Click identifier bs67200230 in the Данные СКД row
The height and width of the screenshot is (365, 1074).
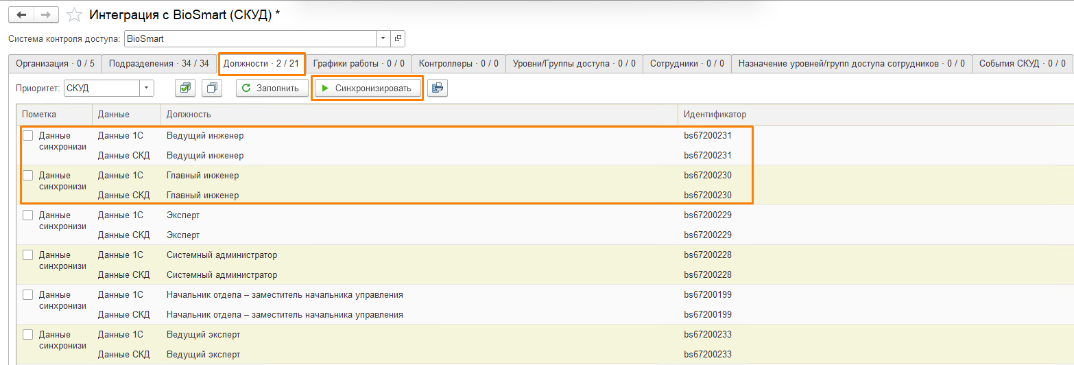[x=708, y=195]
